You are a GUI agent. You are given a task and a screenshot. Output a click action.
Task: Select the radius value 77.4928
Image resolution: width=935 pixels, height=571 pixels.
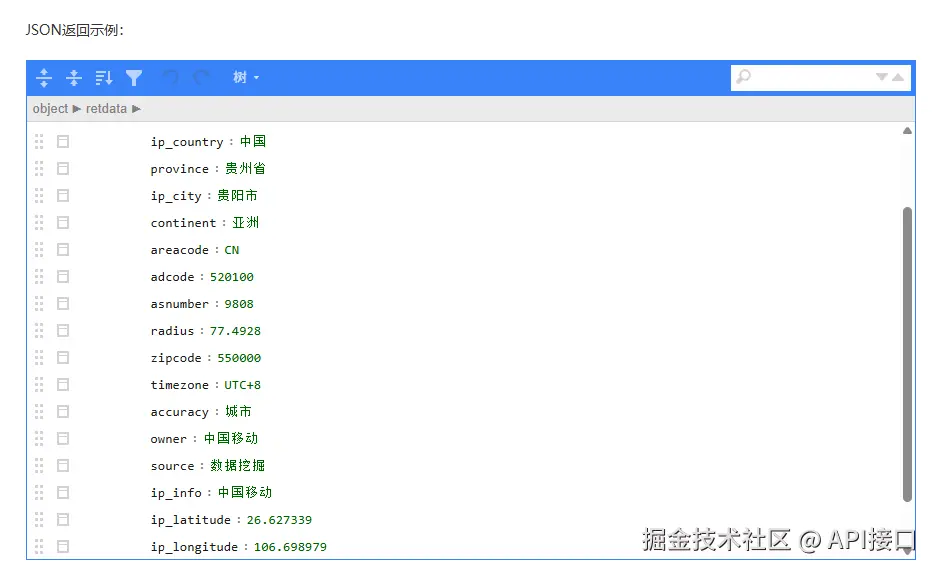pyautogui.click(x=236, y=331)
